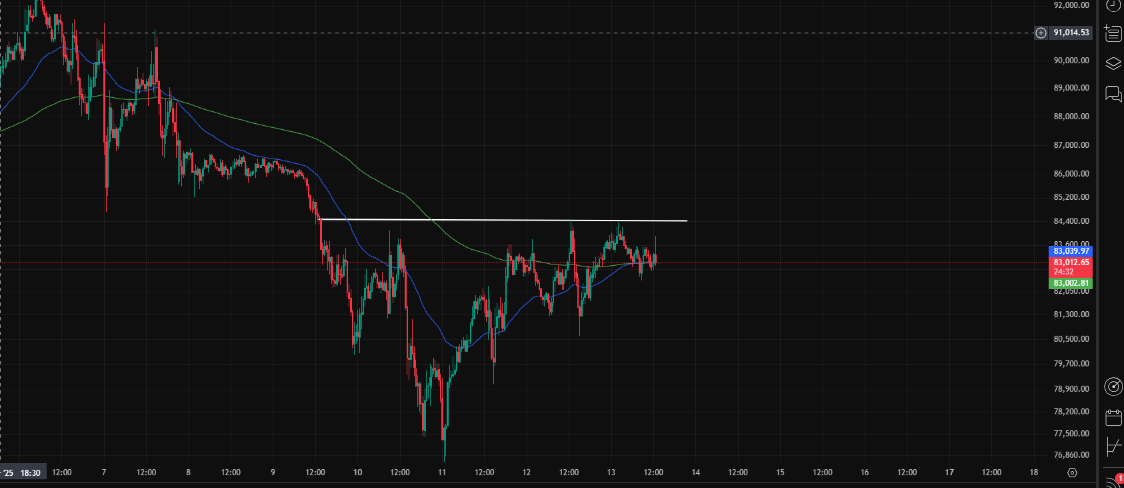The image size is (1124, 488).
Task: Open the Chats speech bubble icon
Action: (1113, 93)
